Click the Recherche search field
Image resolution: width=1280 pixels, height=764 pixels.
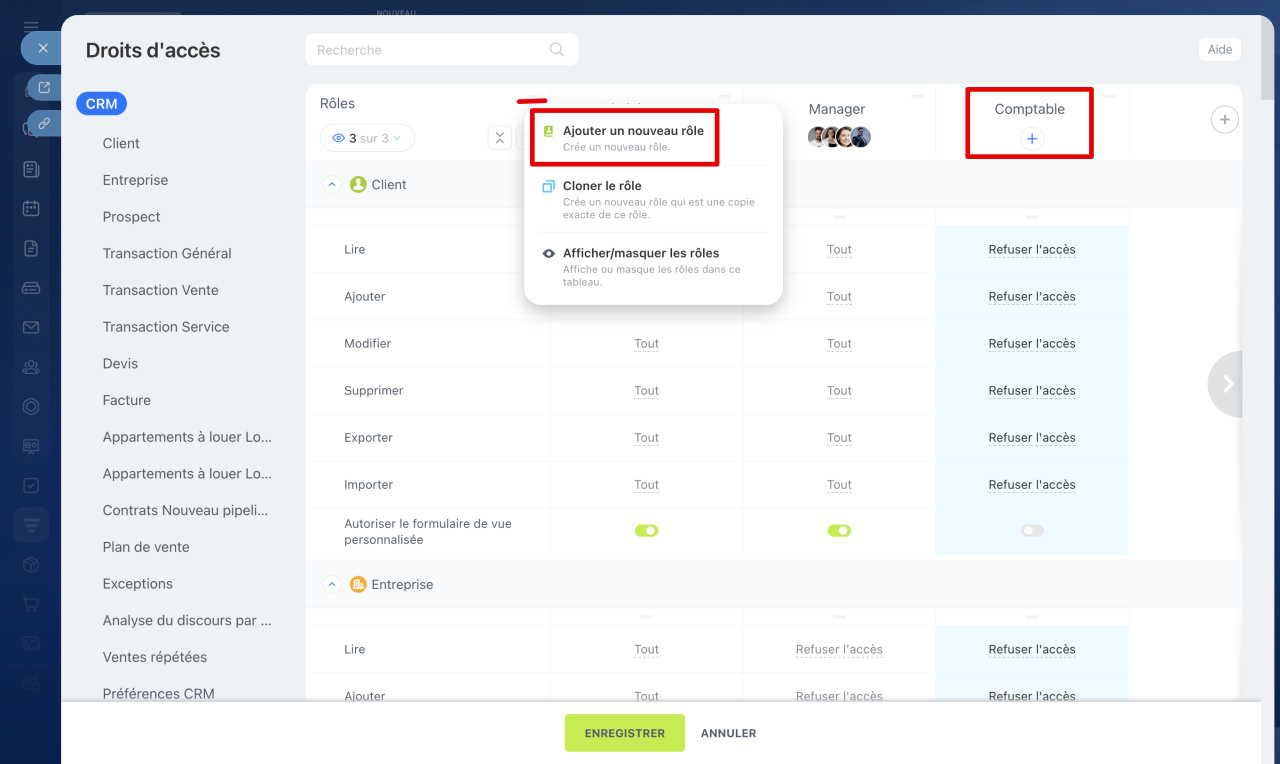coord(430,50)
